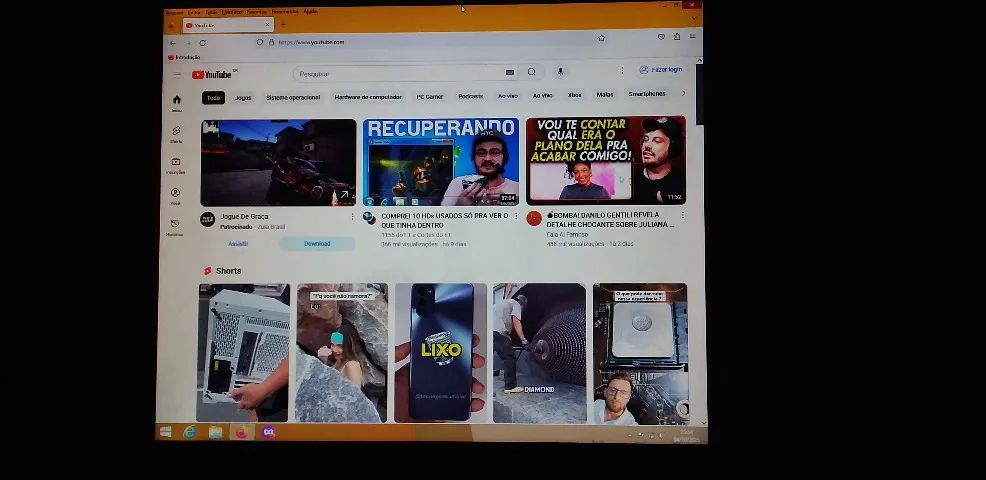Open File Explorer from taskbar

pyautogui.click(x=216, y=432)
